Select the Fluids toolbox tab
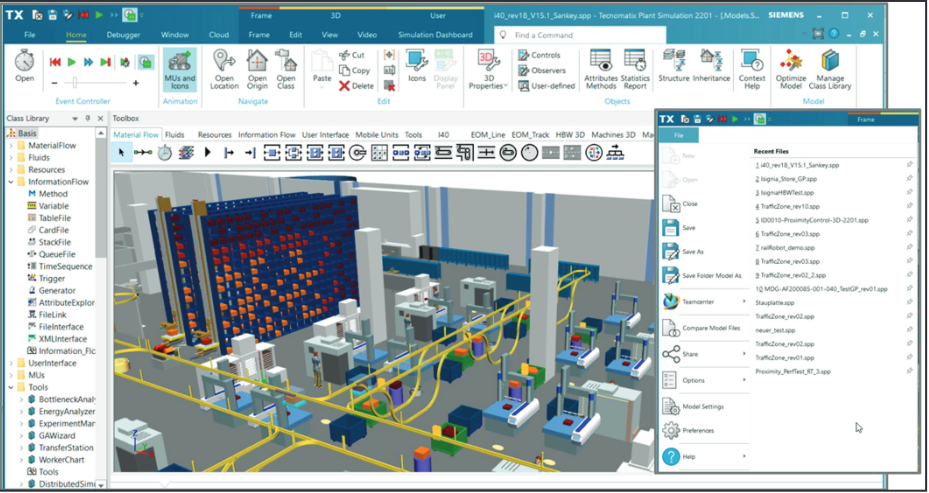 (174, 135)
